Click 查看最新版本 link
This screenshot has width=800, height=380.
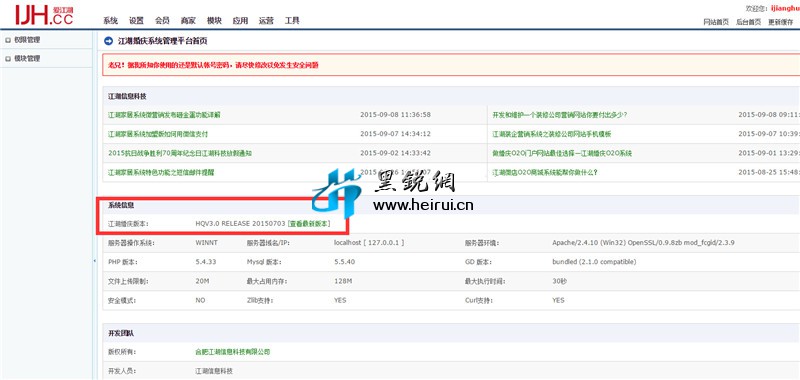tap(309, 224)
